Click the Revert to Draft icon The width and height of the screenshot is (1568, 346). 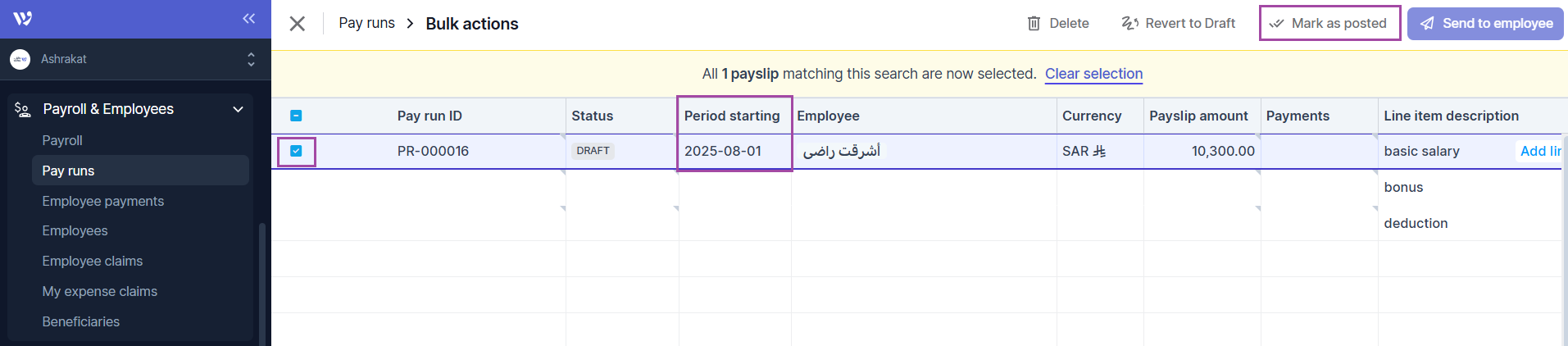[x=1129, y=24]
